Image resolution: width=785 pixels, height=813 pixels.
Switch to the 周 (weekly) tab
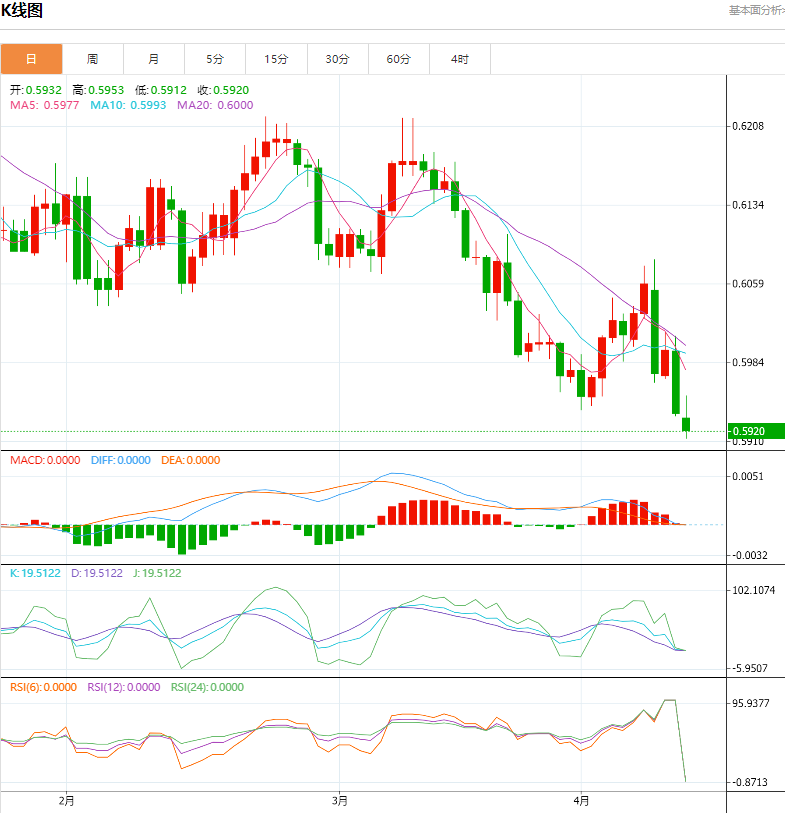(x=92, y=60)
